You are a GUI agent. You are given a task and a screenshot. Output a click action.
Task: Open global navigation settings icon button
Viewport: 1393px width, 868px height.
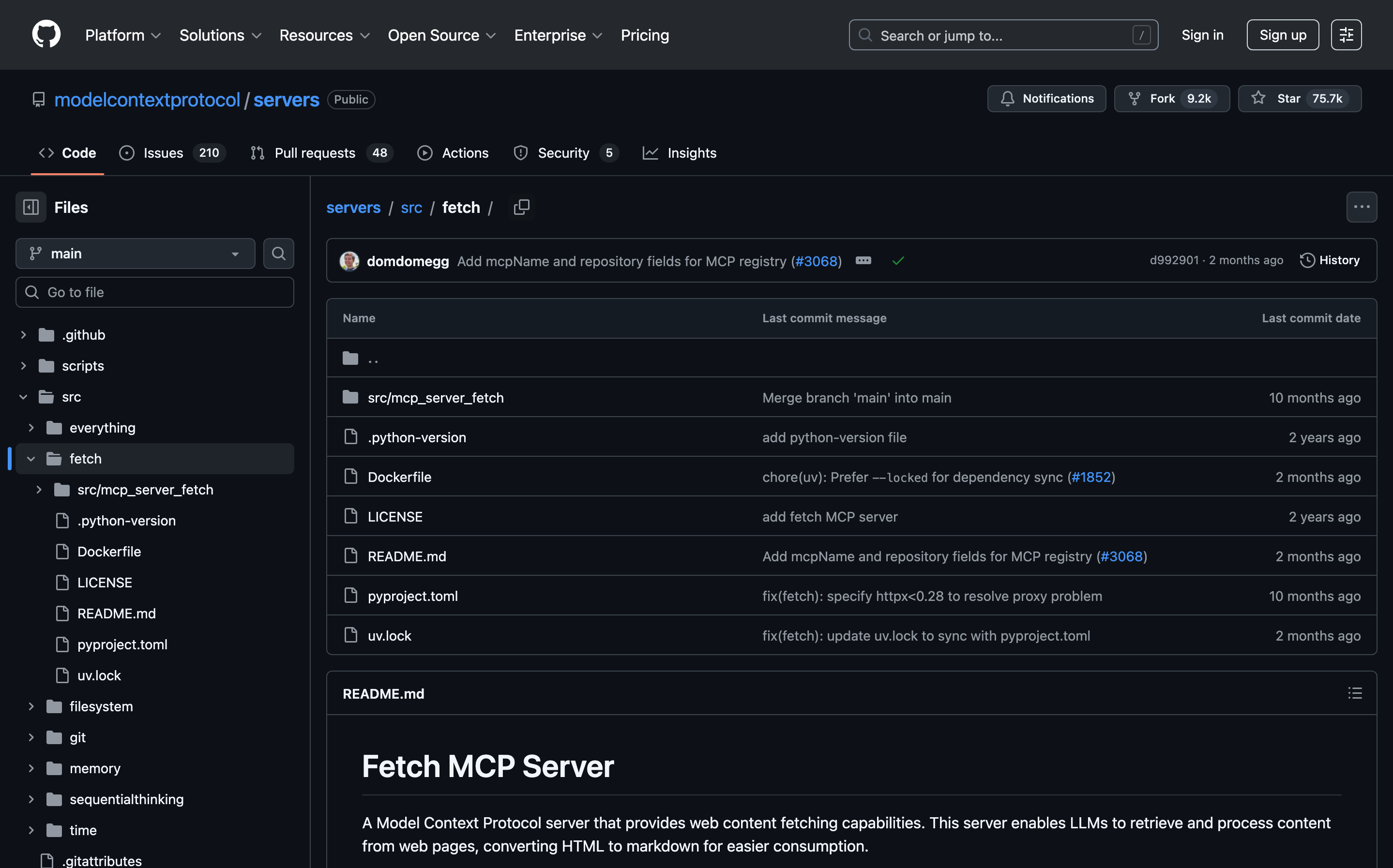click(x=1346, y=35)
